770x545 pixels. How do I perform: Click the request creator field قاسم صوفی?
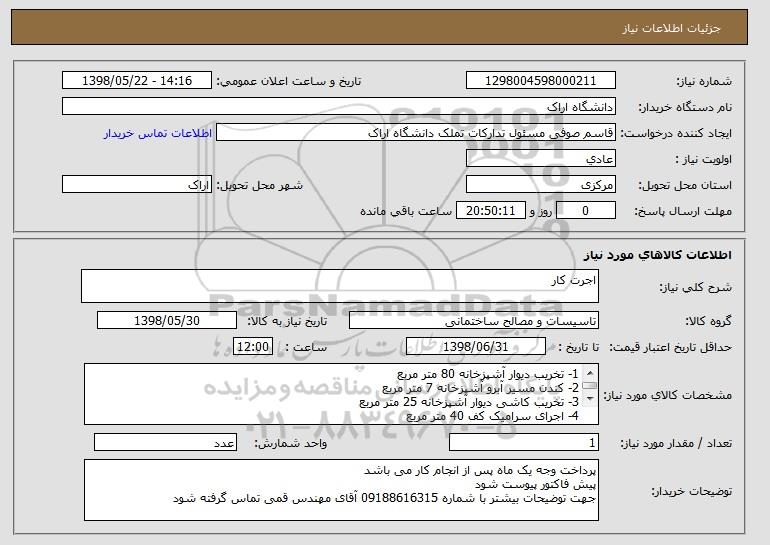click(x=416, y=133)
